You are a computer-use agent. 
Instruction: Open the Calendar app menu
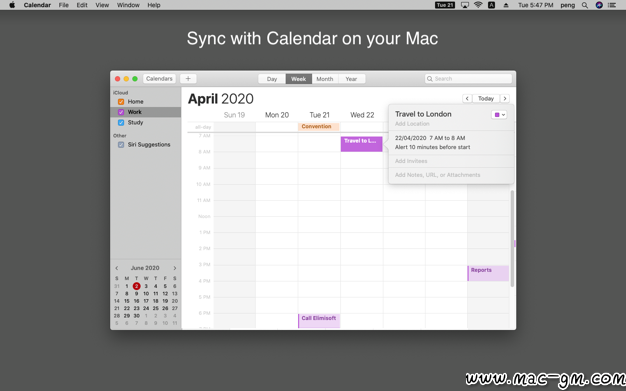point(37,5)
